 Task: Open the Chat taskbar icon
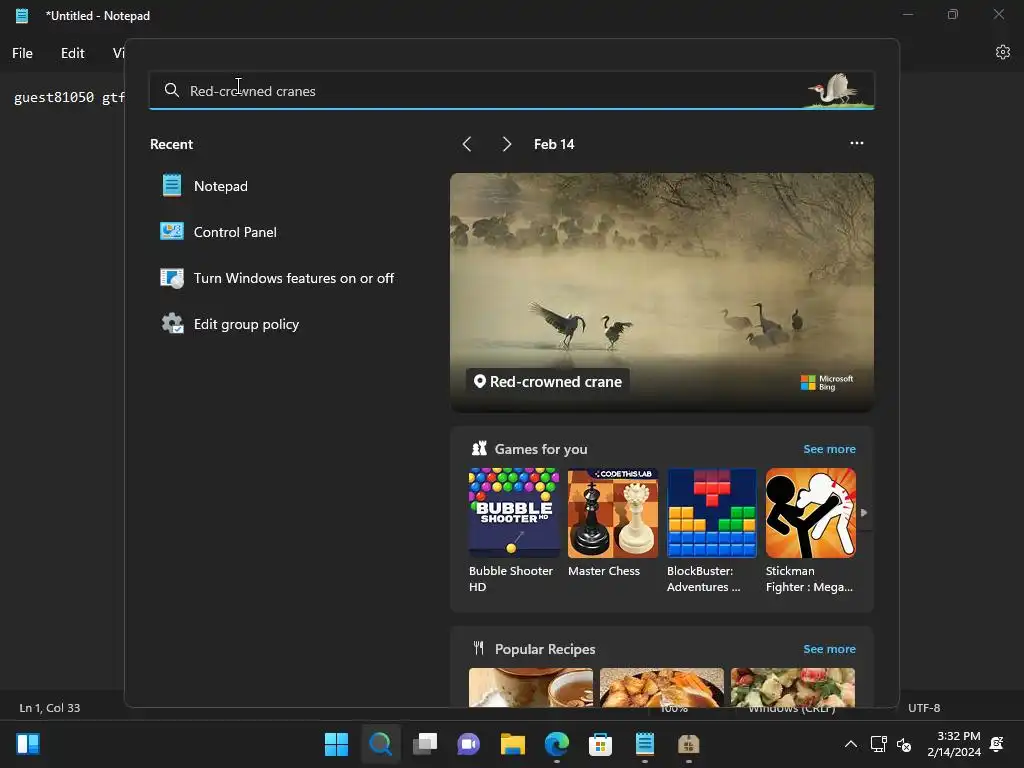point(468,744)
